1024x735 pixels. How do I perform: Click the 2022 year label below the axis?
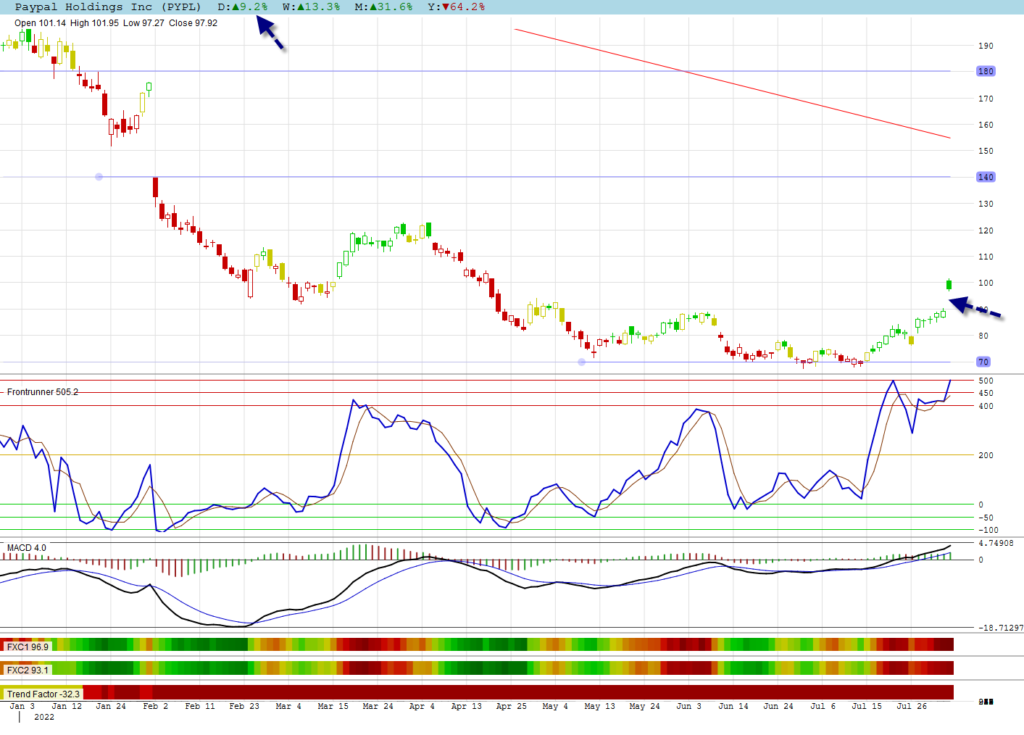44,717
